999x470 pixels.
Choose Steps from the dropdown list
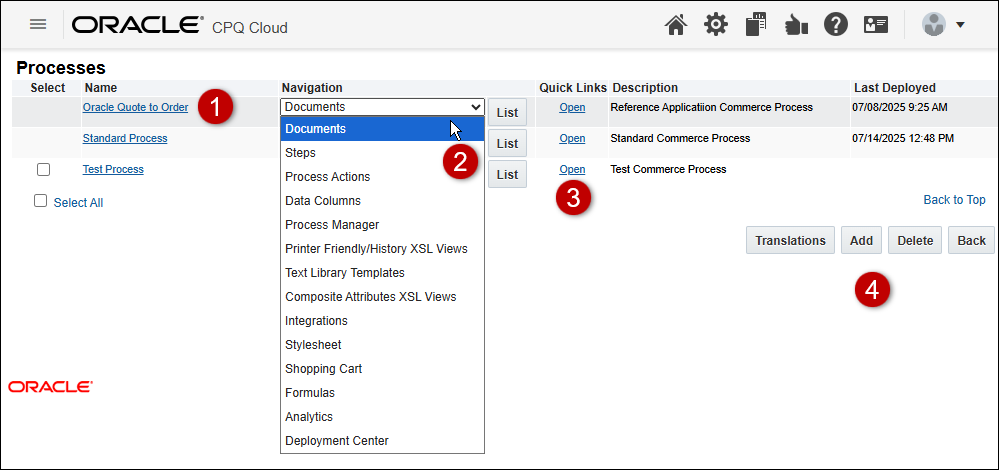(382, 153)
